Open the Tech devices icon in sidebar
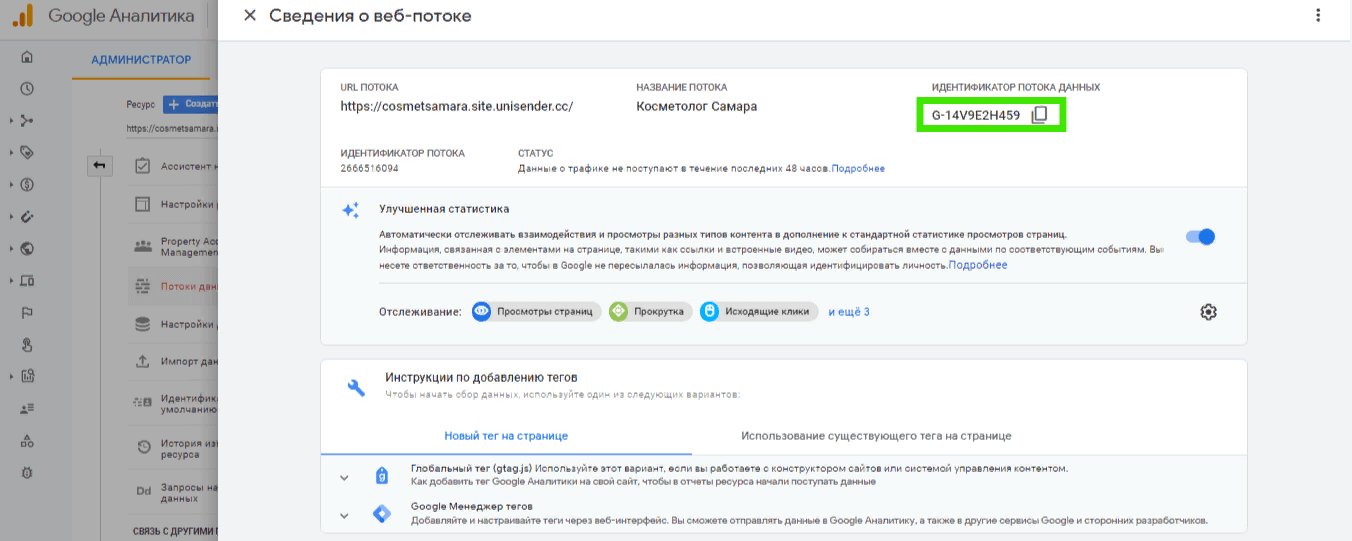This screenshot has width=1352, height=541. coord(27,281)
